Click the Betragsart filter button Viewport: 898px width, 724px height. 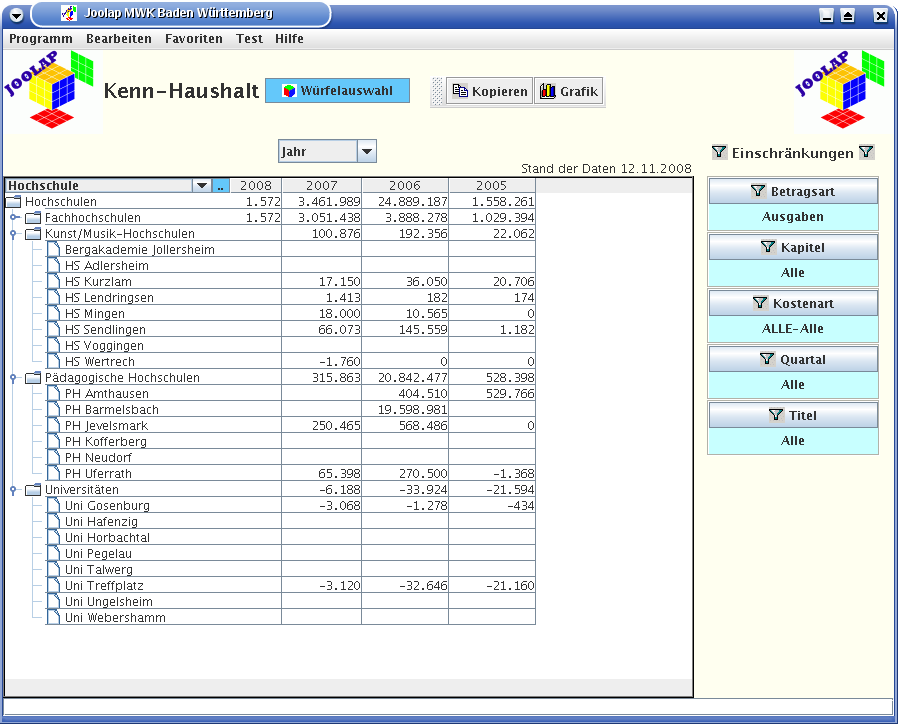[792, 191]
